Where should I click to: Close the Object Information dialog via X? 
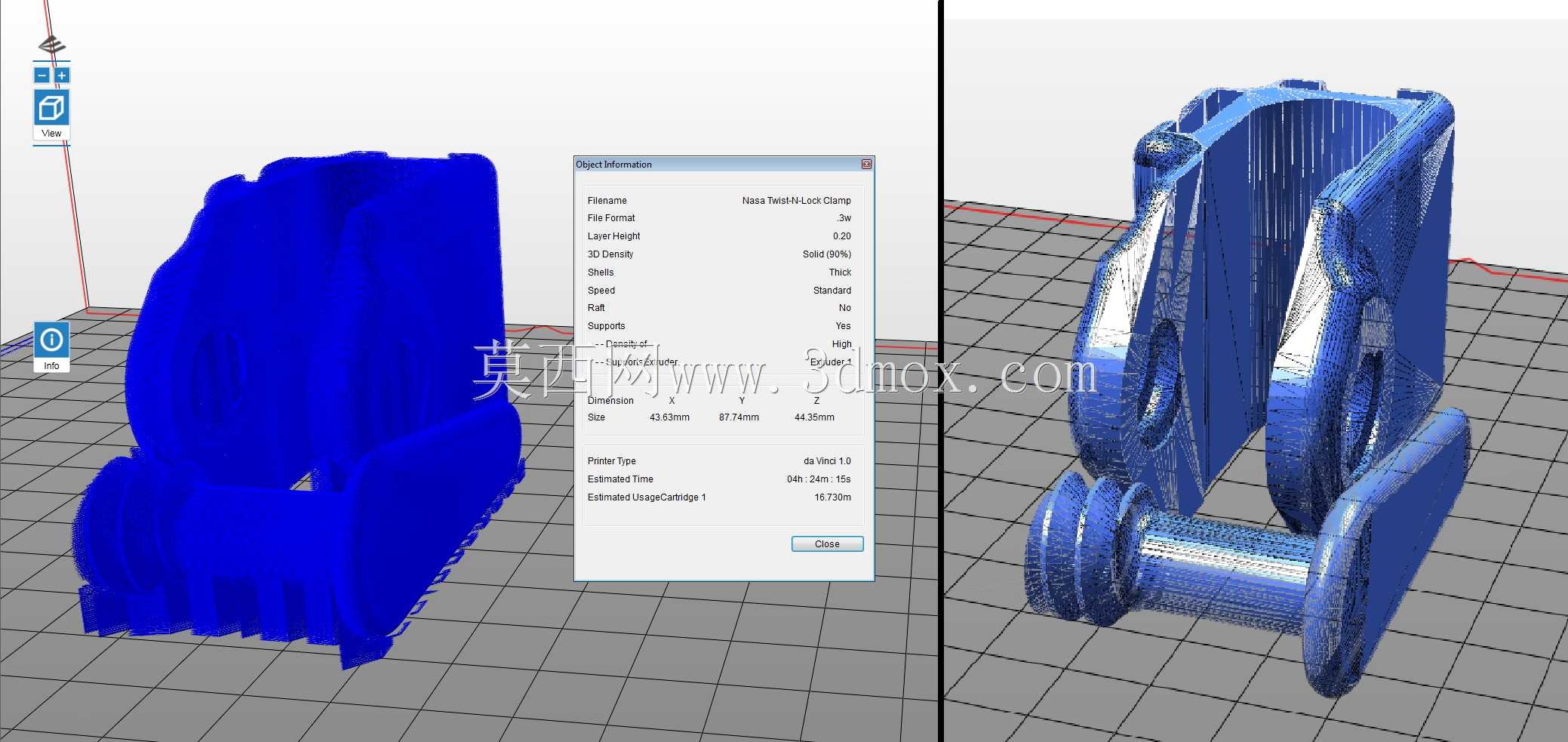866,164
